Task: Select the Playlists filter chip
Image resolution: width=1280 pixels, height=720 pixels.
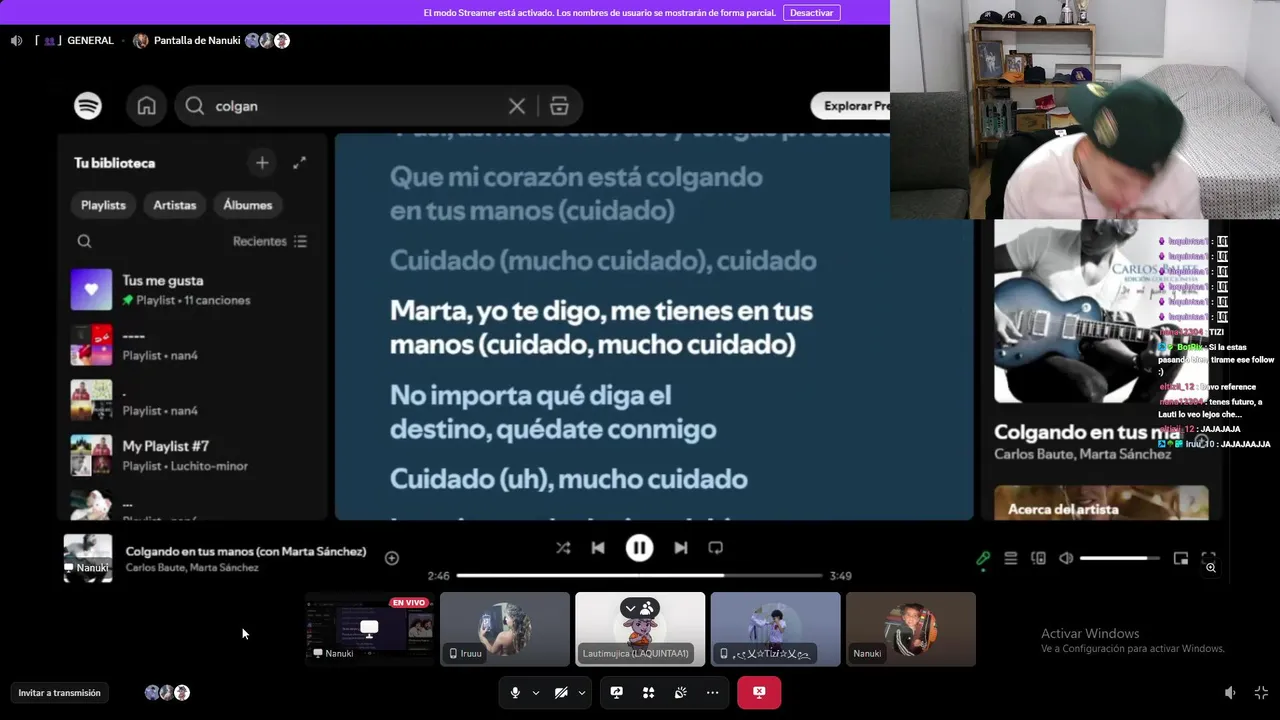Action: tap(103, 205)
